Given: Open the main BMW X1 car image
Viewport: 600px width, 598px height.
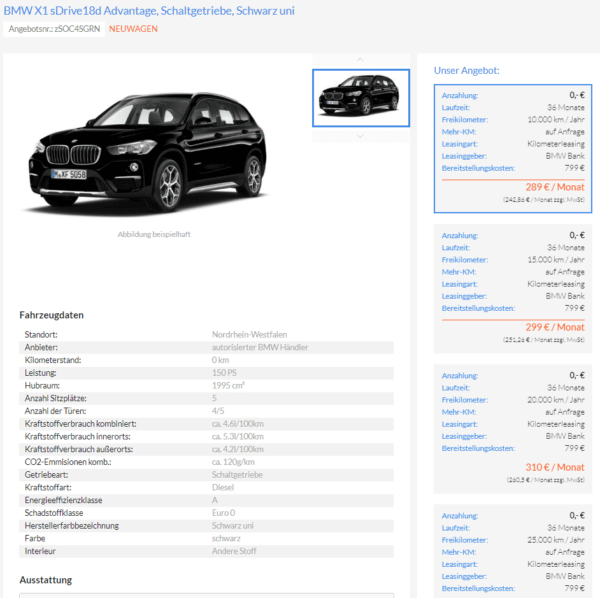Looking at the screenshot, I should click(147, 153).
